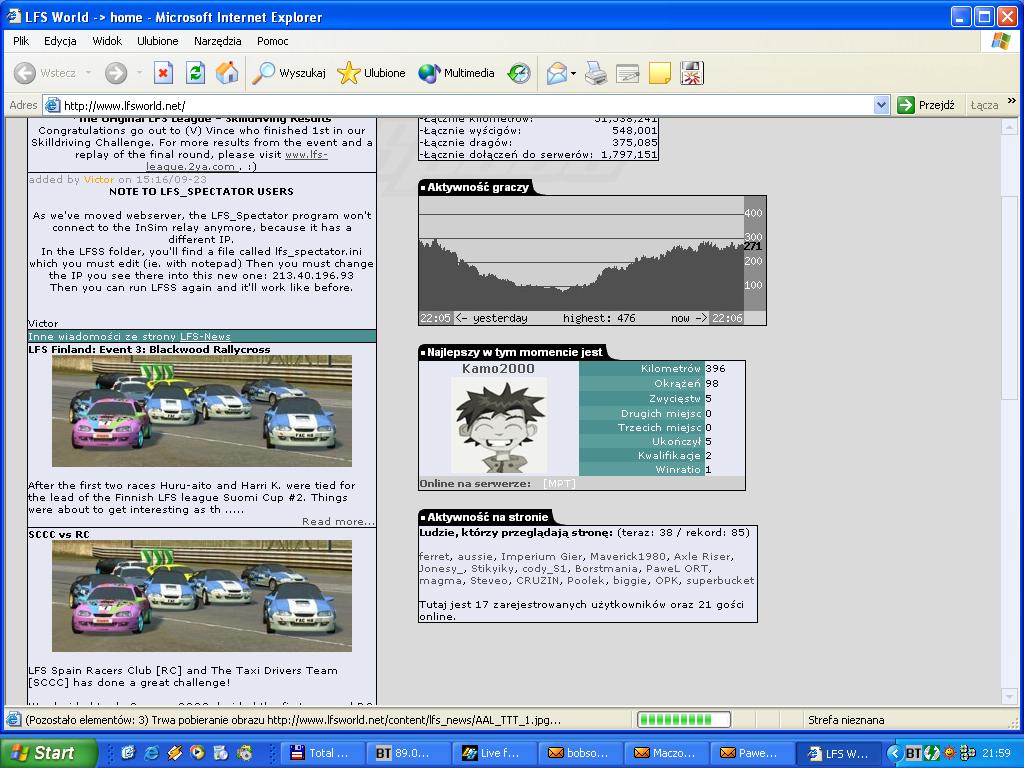This screenshot has width=1024, height=768.
Task: Click username ferret in online list
Action: coord(434,556)
